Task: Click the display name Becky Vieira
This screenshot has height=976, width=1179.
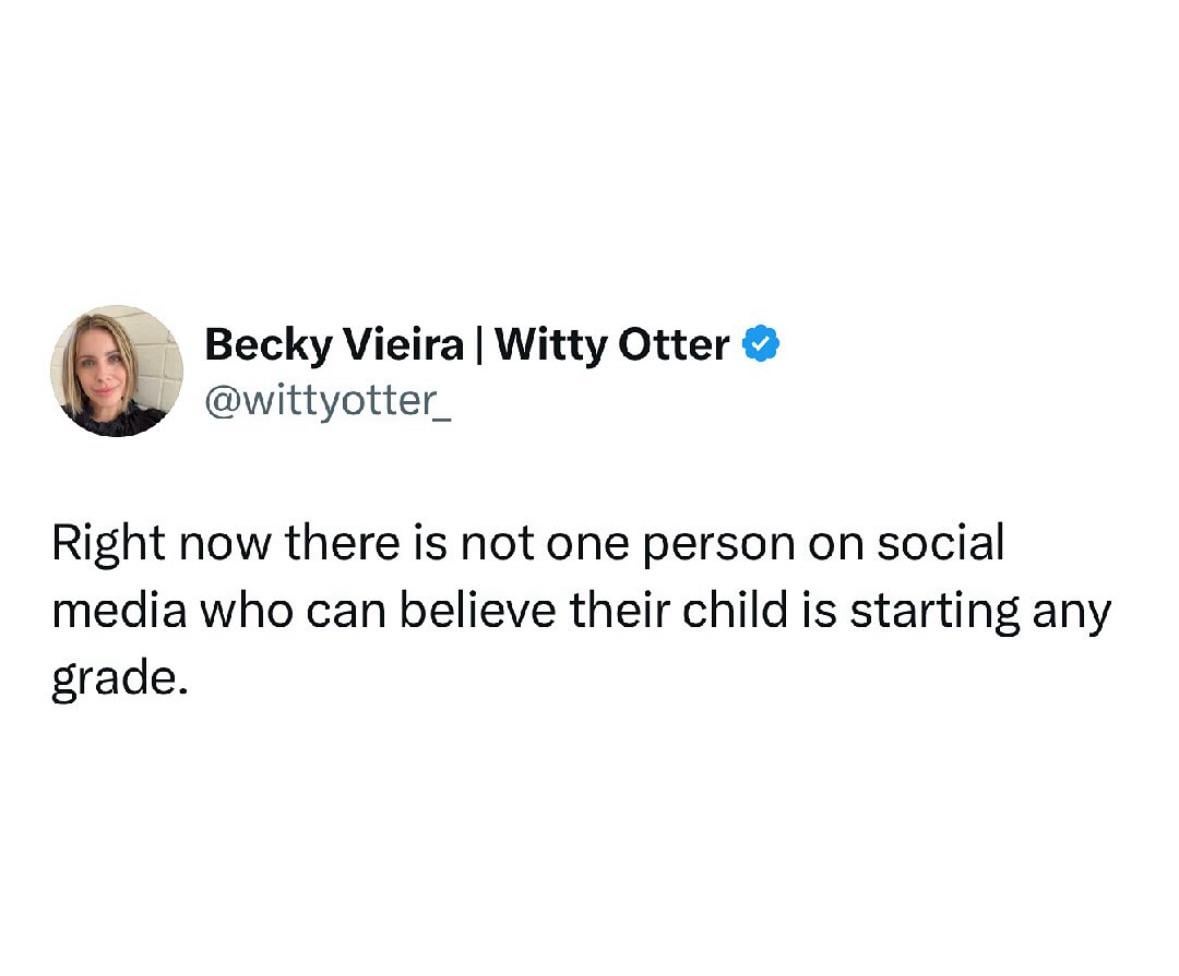Action: [x=334, y=346]
